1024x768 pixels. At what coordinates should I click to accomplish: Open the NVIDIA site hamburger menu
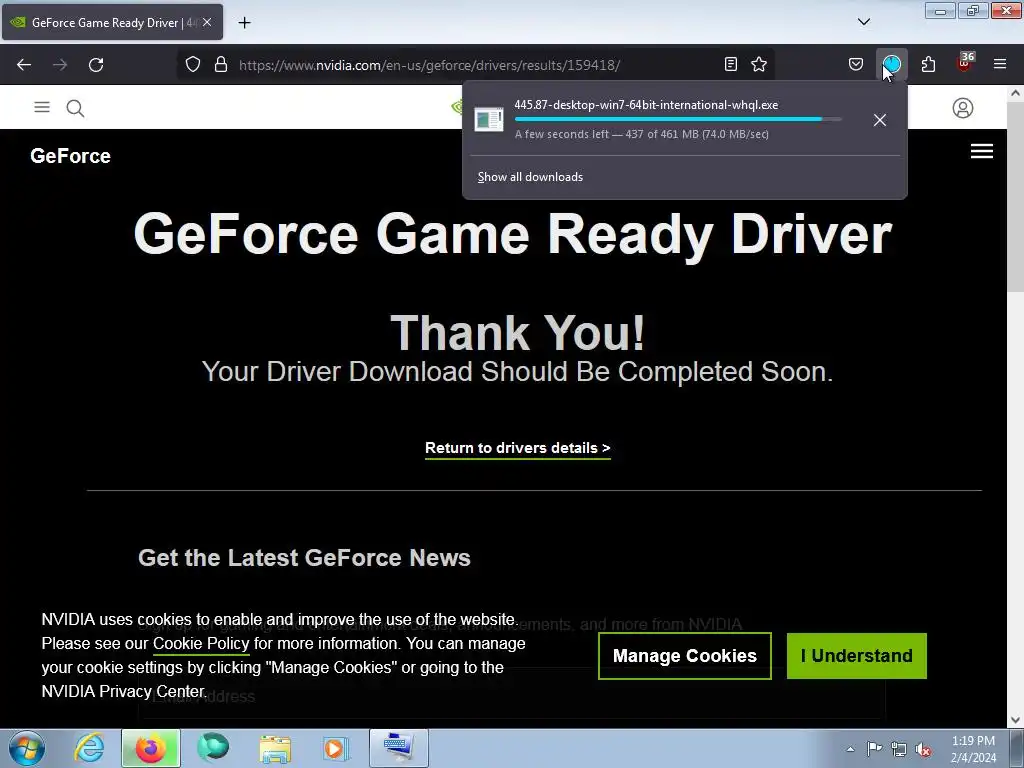[x=42, y=107]
